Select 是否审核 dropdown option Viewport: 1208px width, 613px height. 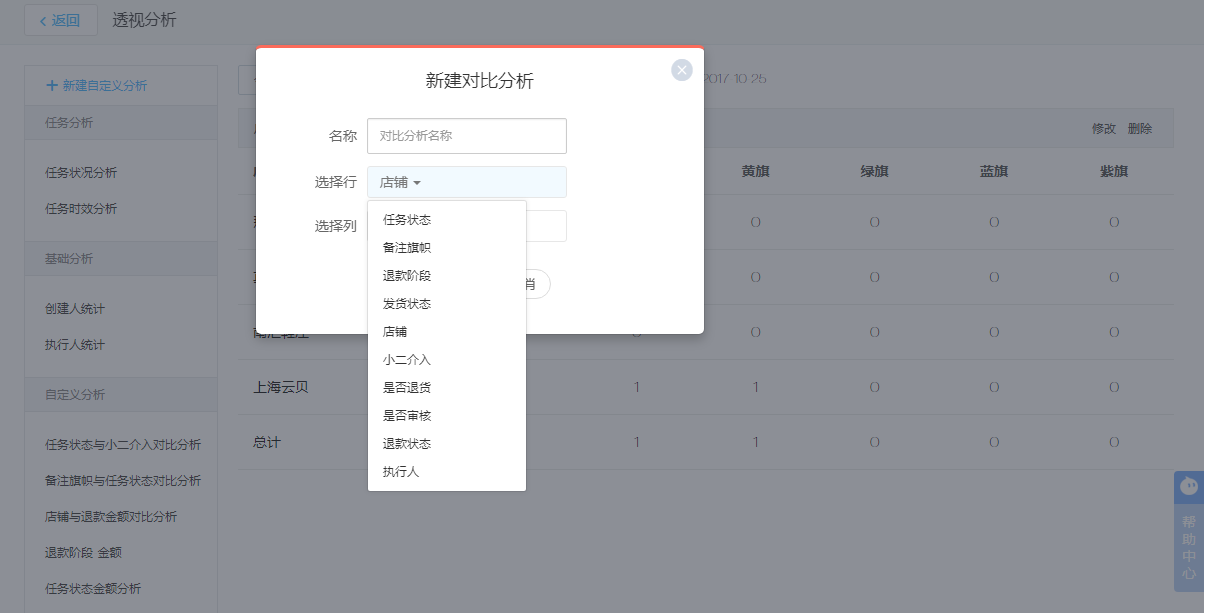click(x=407, y=416)
